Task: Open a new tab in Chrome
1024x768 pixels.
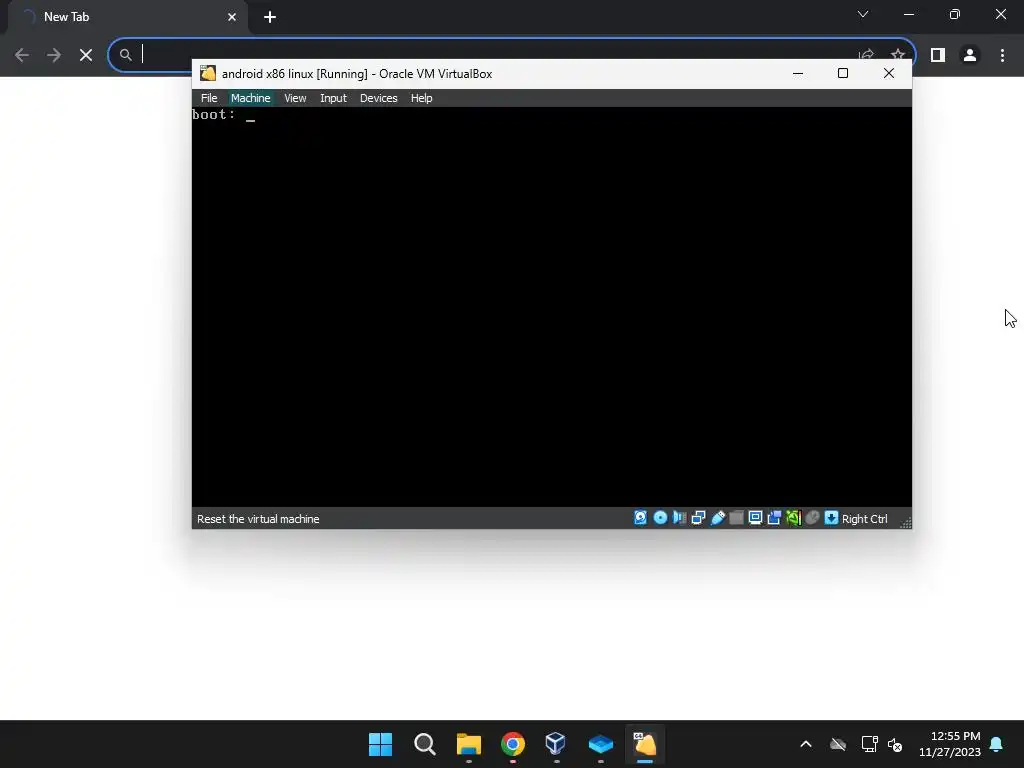Action: [270, 17]
